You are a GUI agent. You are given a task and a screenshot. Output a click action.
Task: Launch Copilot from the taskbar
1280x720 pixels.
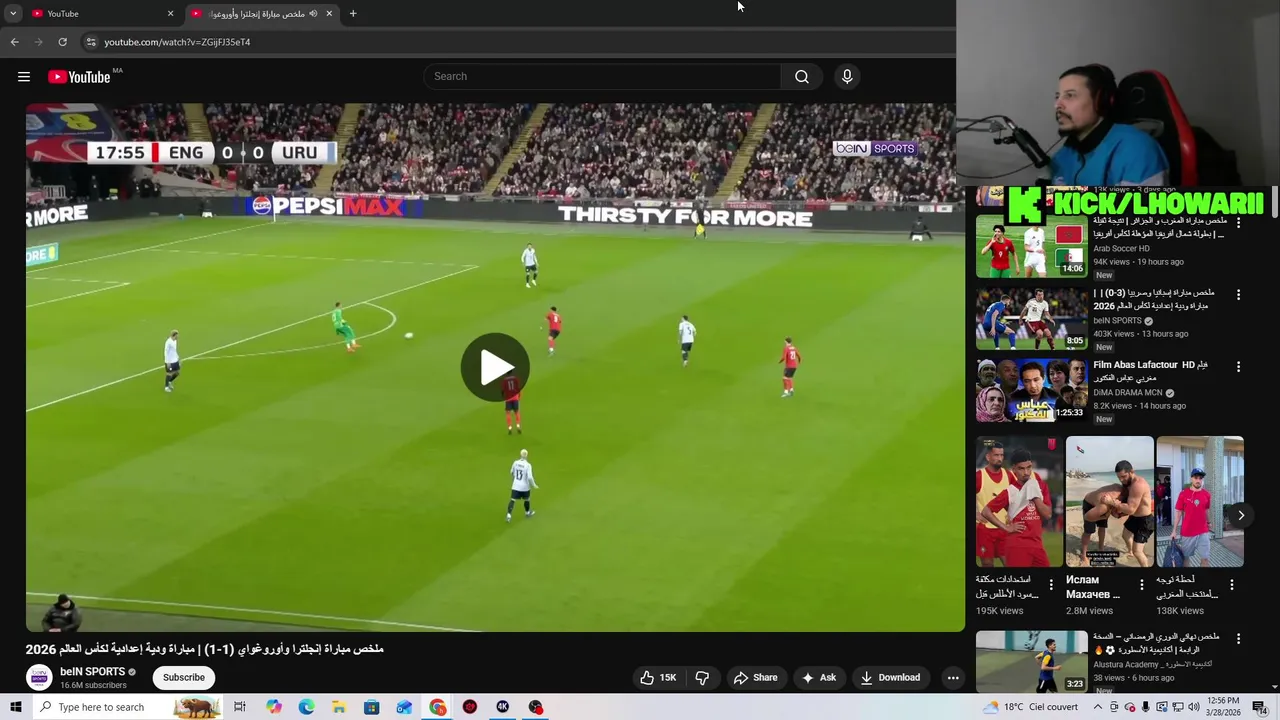pos(273,707)
